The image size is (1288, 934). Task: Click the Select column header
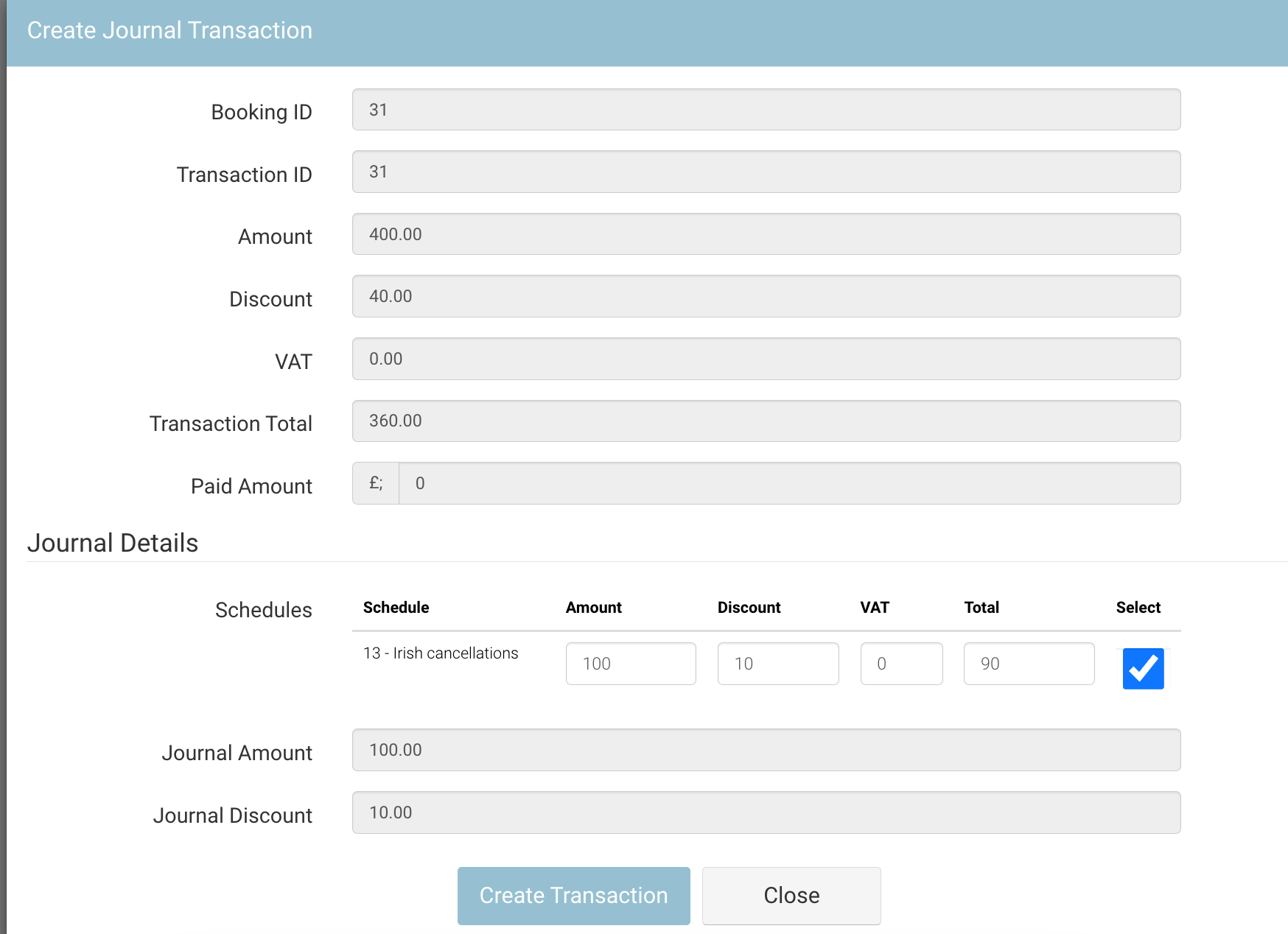1138,608
